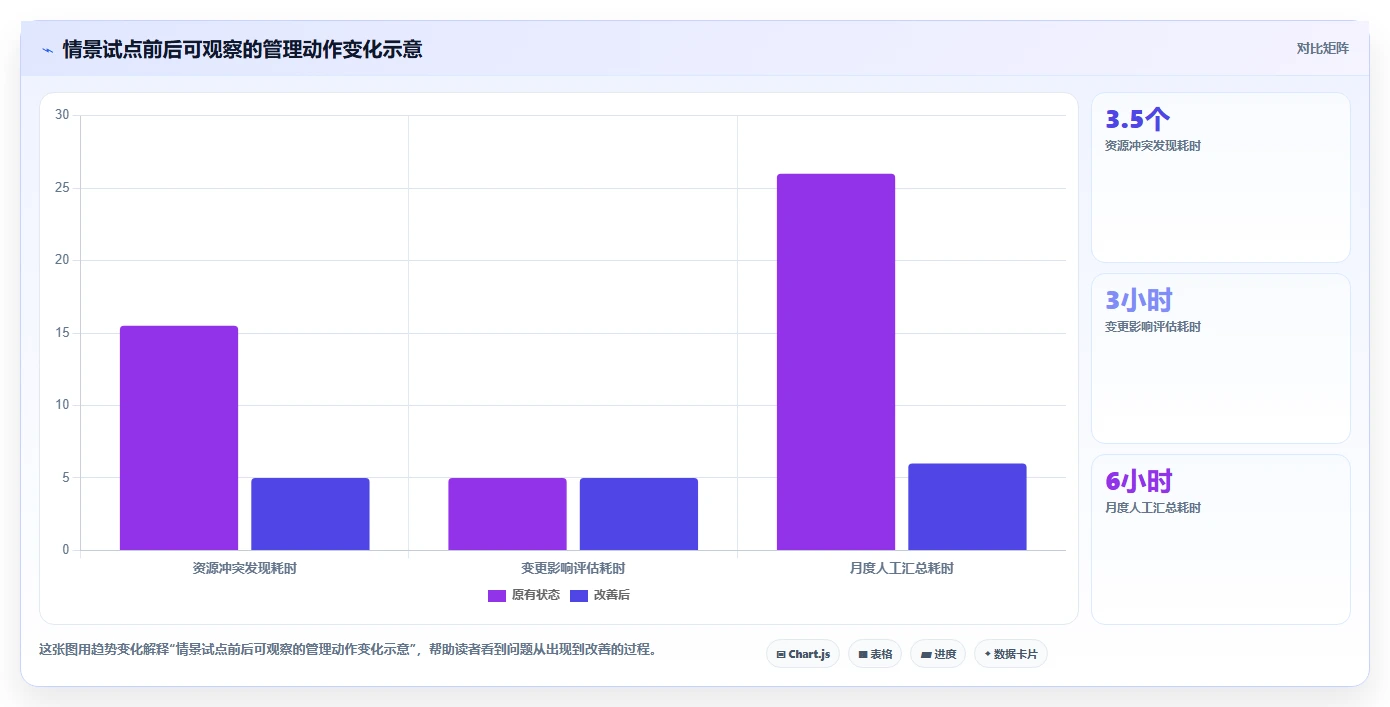The width and height of the screenshot is (1390, 707).
Task: Click the purple 原有状态 bar for 变更影响评估耗时
Action: pos(507,514)
